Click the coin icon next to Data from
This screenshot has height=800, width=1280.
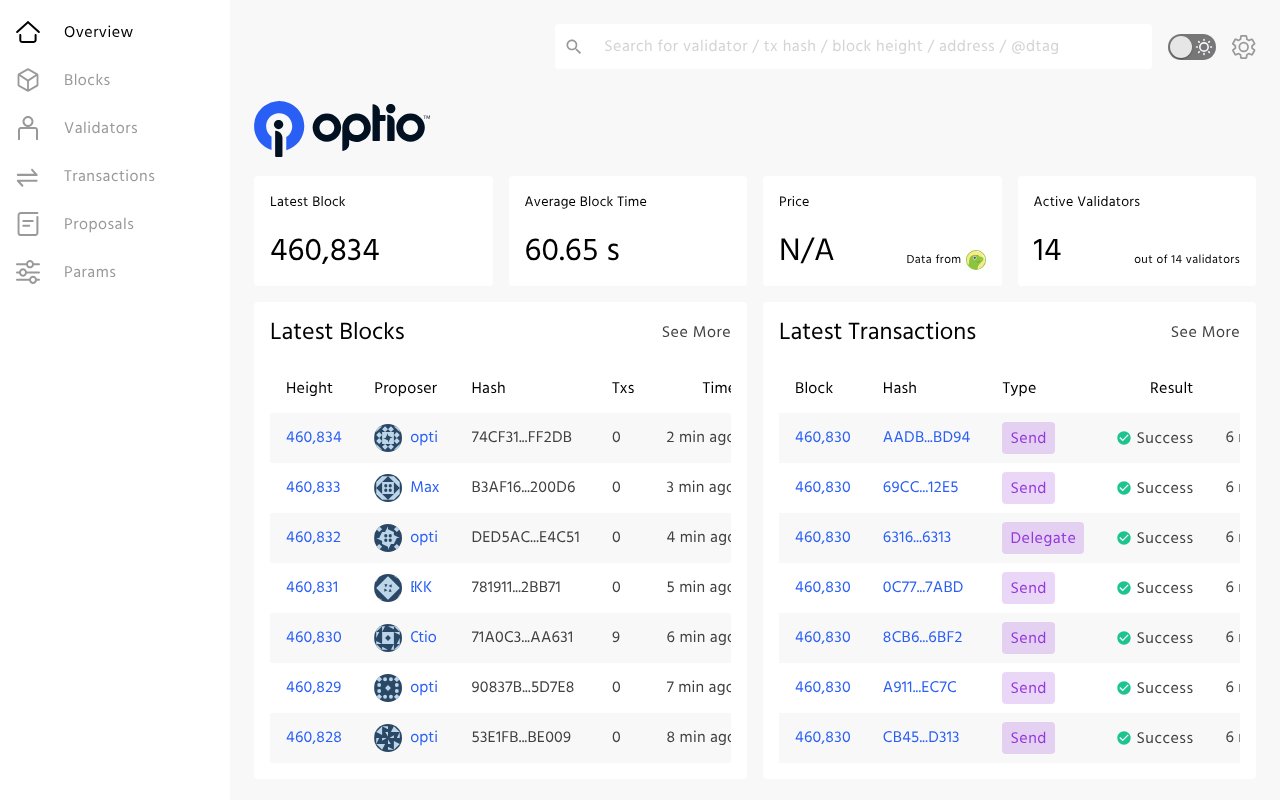976,260
